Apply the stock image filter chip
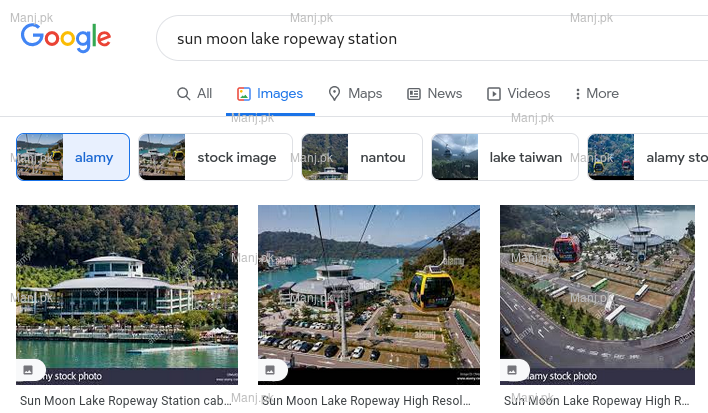708x413 pixels. click(x=215, y=157)
